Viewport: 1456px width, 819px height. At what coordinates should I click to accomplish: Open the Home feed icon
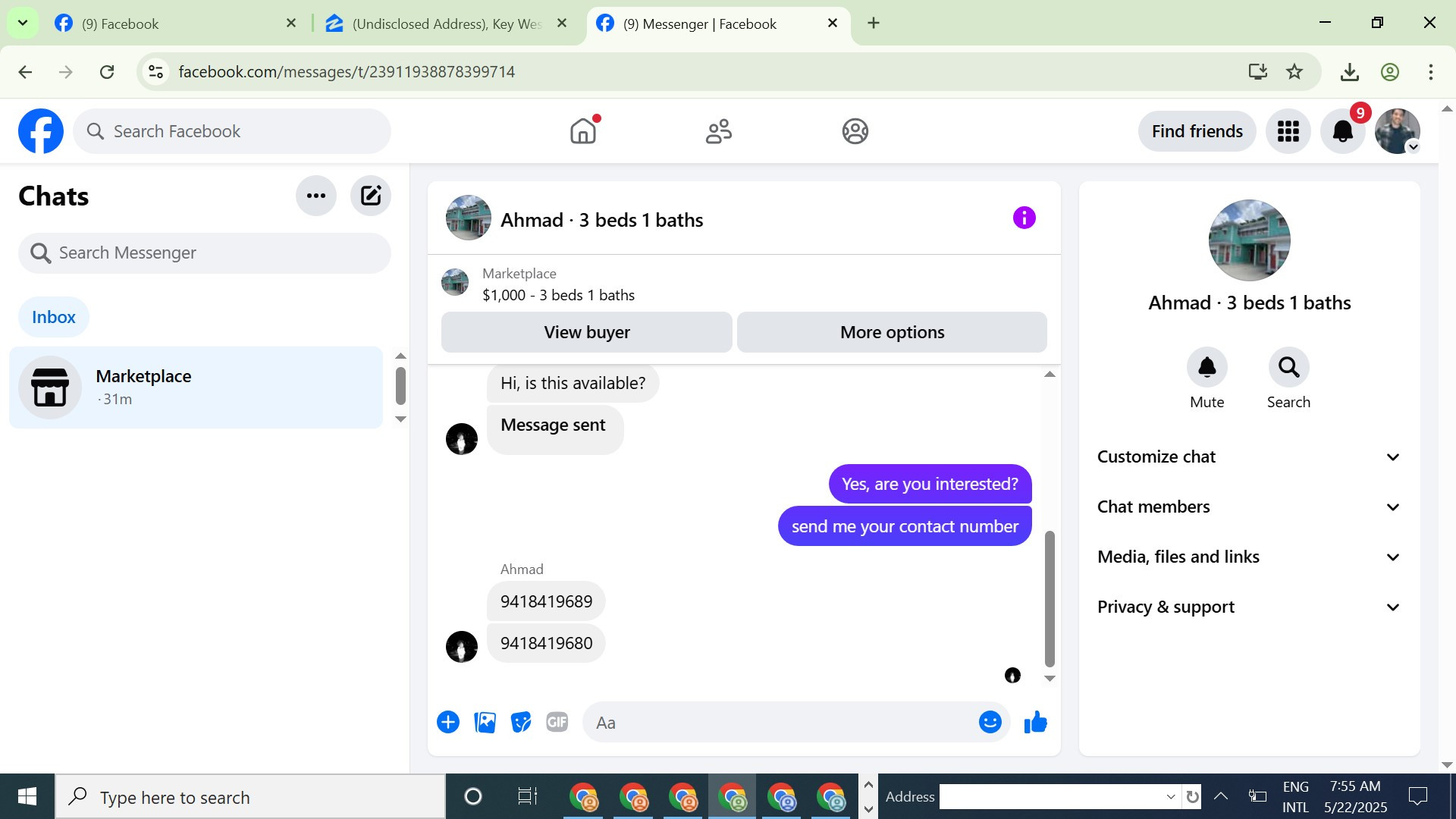(583, 131)
